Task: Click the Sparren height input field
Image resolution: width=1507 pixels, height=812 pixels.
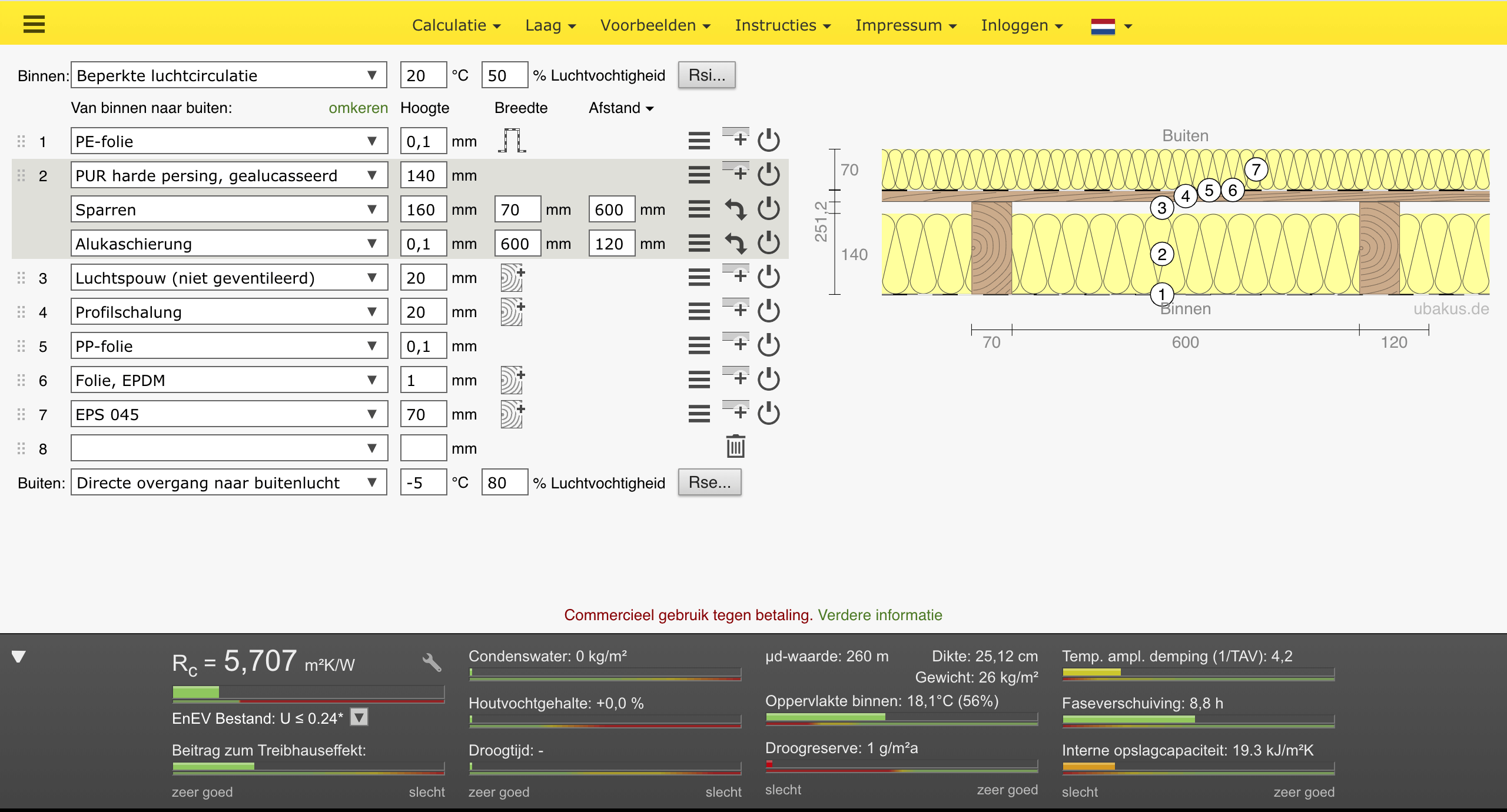Action: point(423,209)
